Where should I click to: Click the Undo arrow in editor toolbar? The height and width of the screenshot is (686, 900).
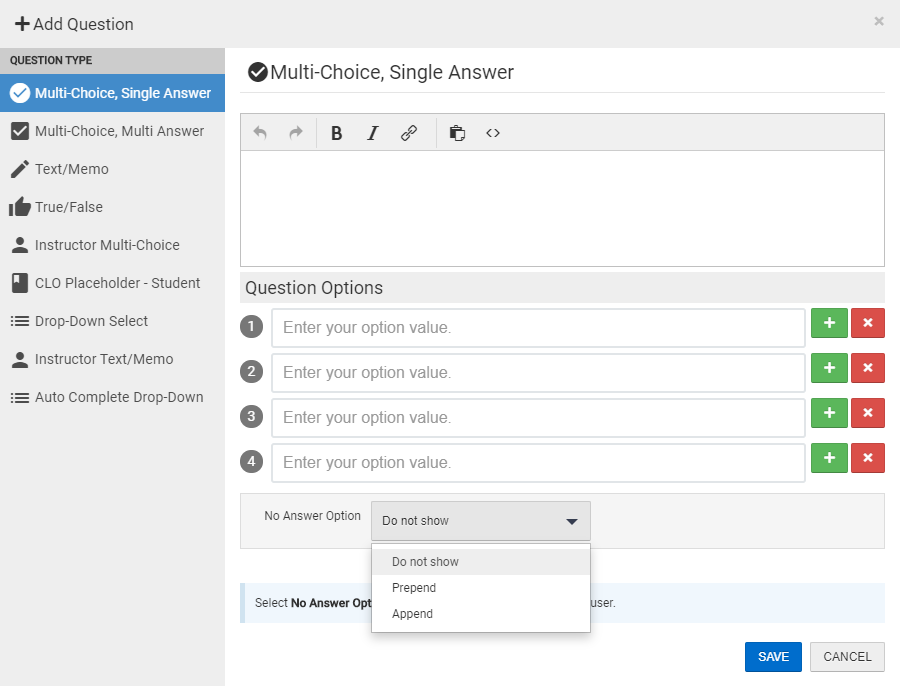point(260,133)
